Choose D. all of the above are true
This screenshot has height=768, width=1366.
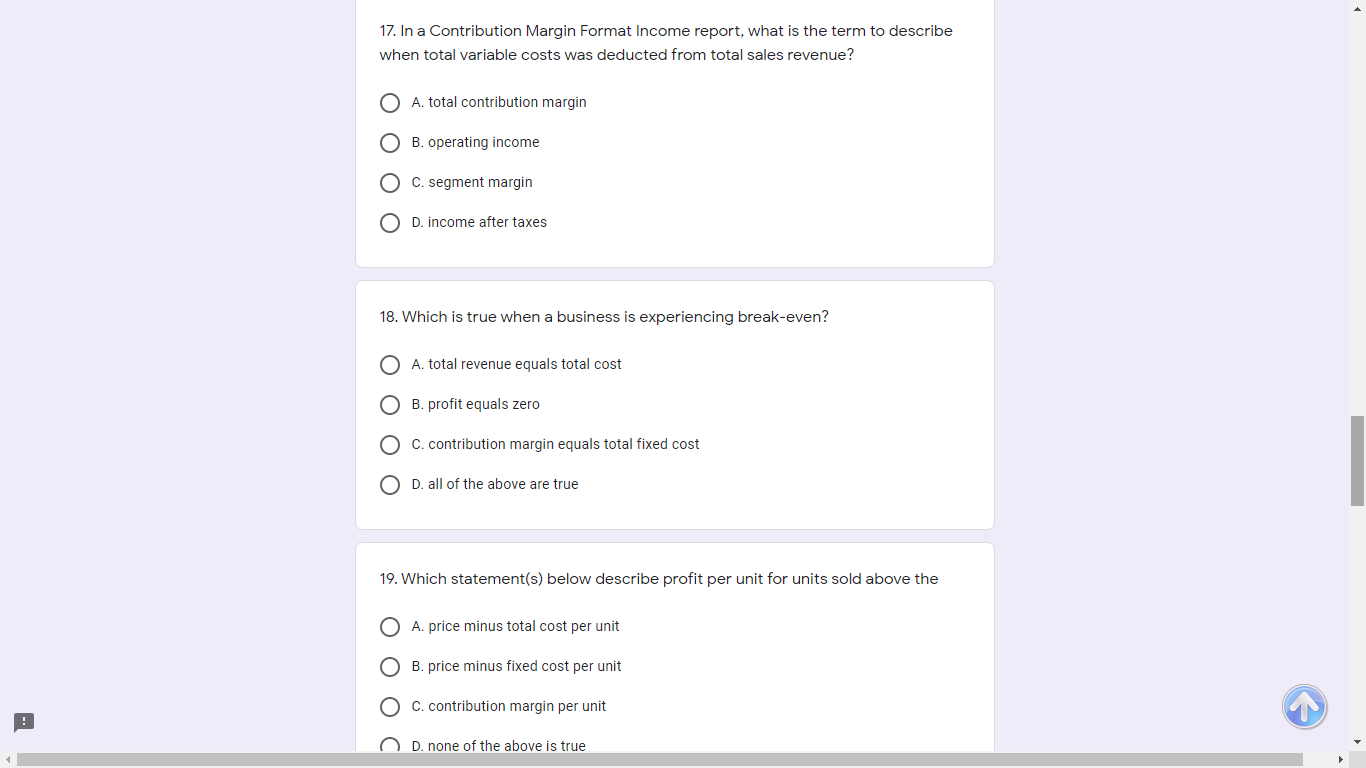click(390, 484)
